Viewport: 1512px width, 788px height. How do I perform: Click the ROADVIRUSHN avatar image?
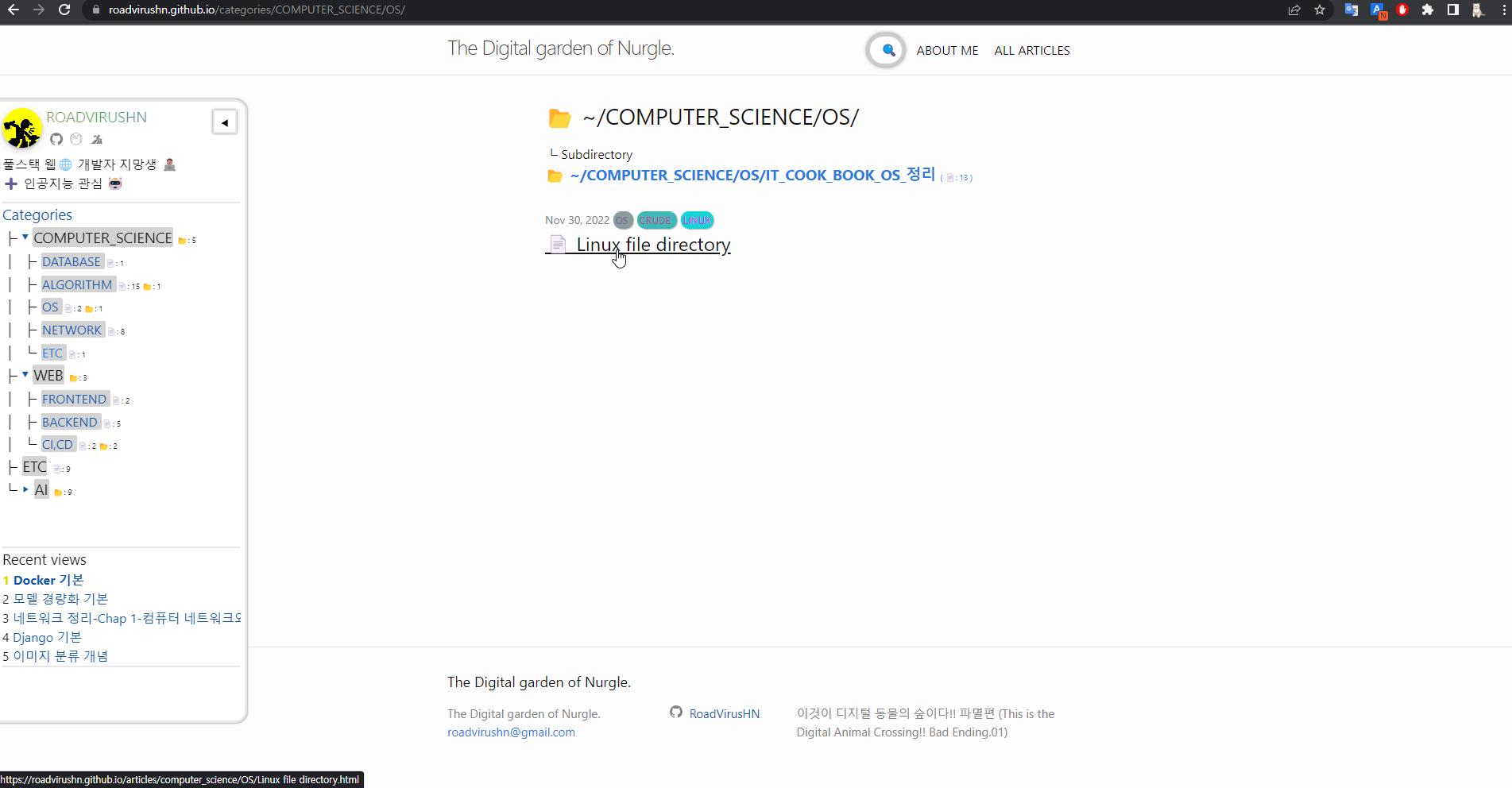(x=22, y=129)
